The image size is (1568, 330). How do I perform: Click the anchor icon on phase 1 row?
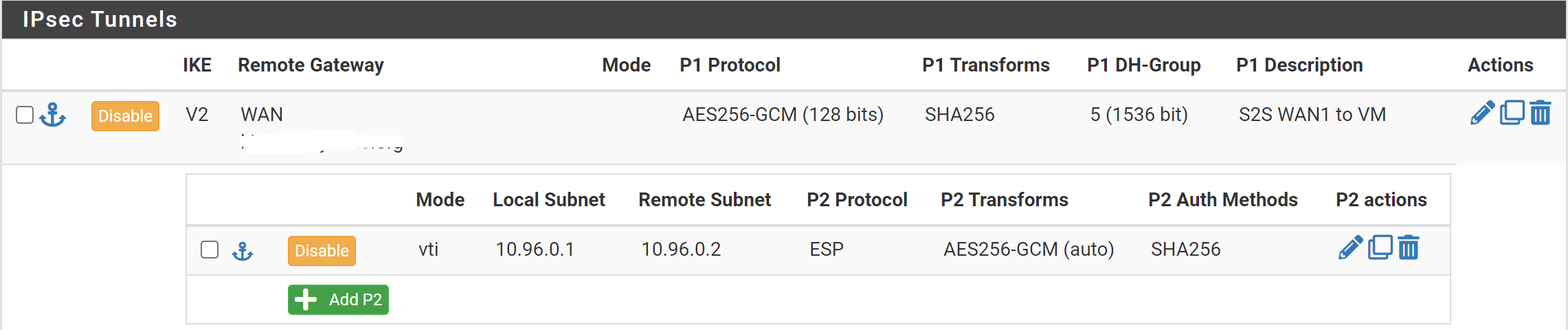[52, 115]
